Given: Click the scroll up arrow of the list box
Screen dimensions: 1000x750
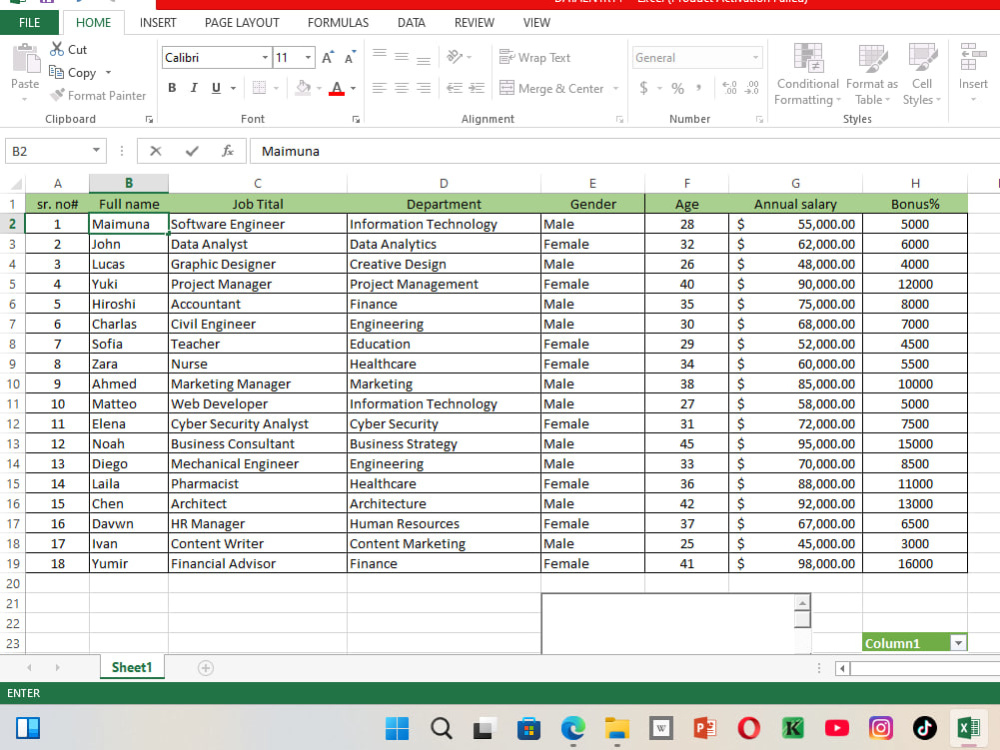Looking at the screenshot, I should pyautogui.click(x=802, y=603).
